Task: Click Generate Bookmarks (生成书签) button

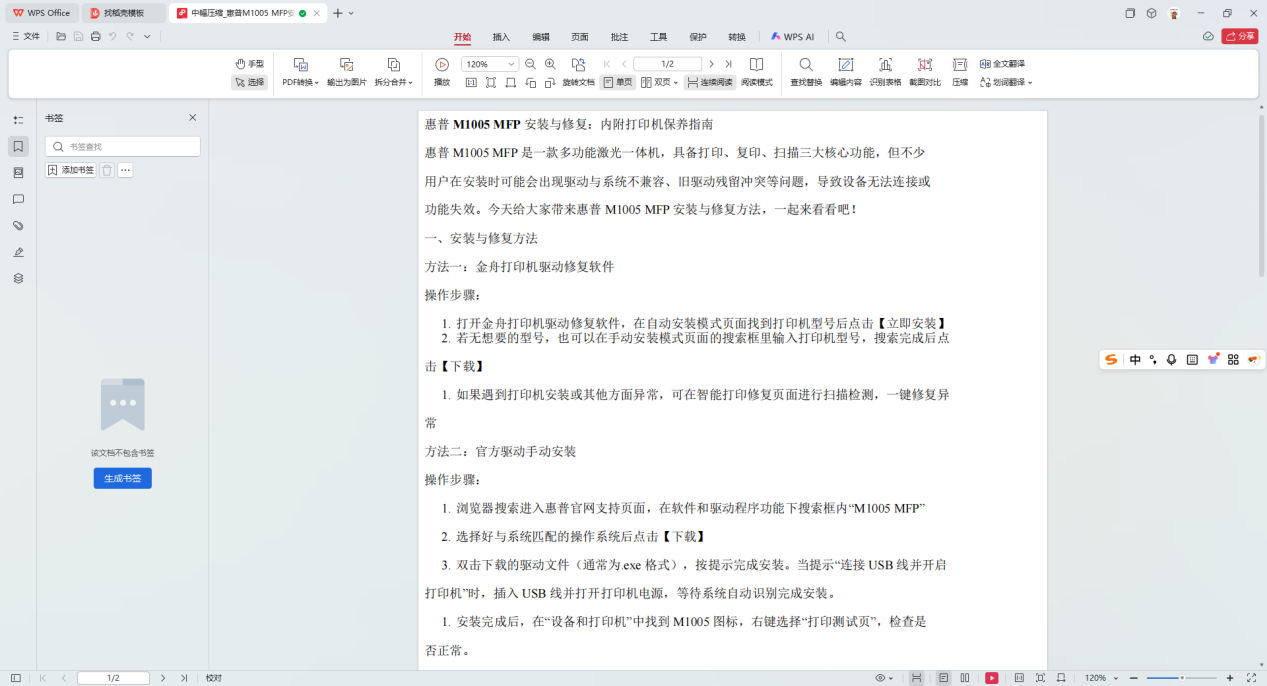Action: (x=123, y=478)
